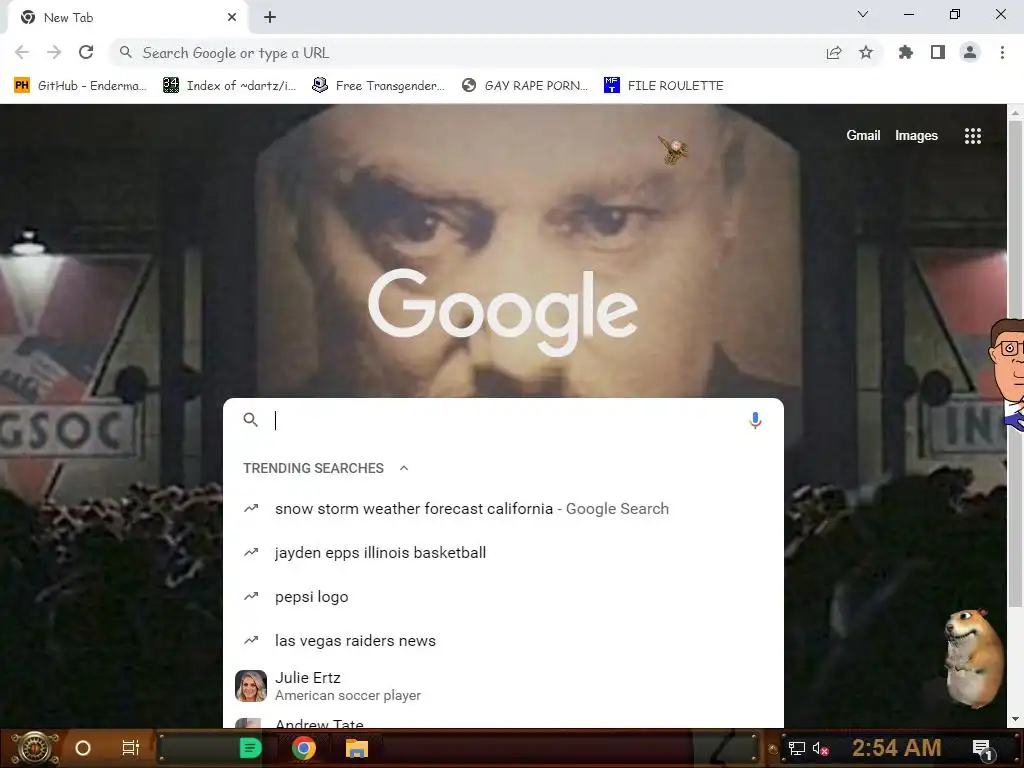This screenshot has height=768, width=1024.
Task: Click the network icon in system tray
Action: click(796, 748)
